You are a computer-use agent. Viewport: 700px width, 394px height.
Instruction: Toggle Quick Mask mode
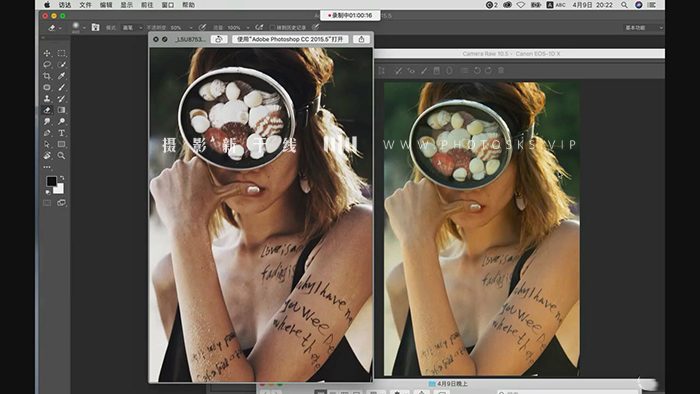click(x=47, y=203)
